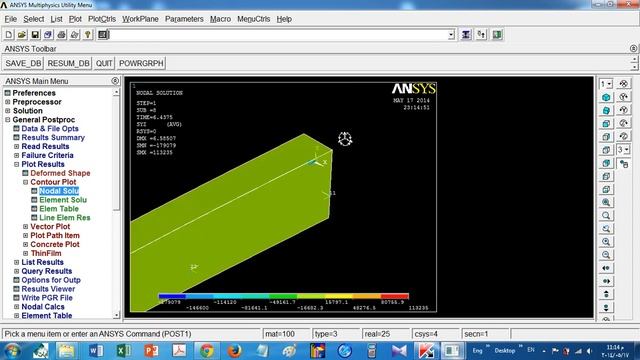Image resolution: width=640 pixels, height=360 pixels.
Task: Click the blue band in the contour legend
Action: click(172, 296)
